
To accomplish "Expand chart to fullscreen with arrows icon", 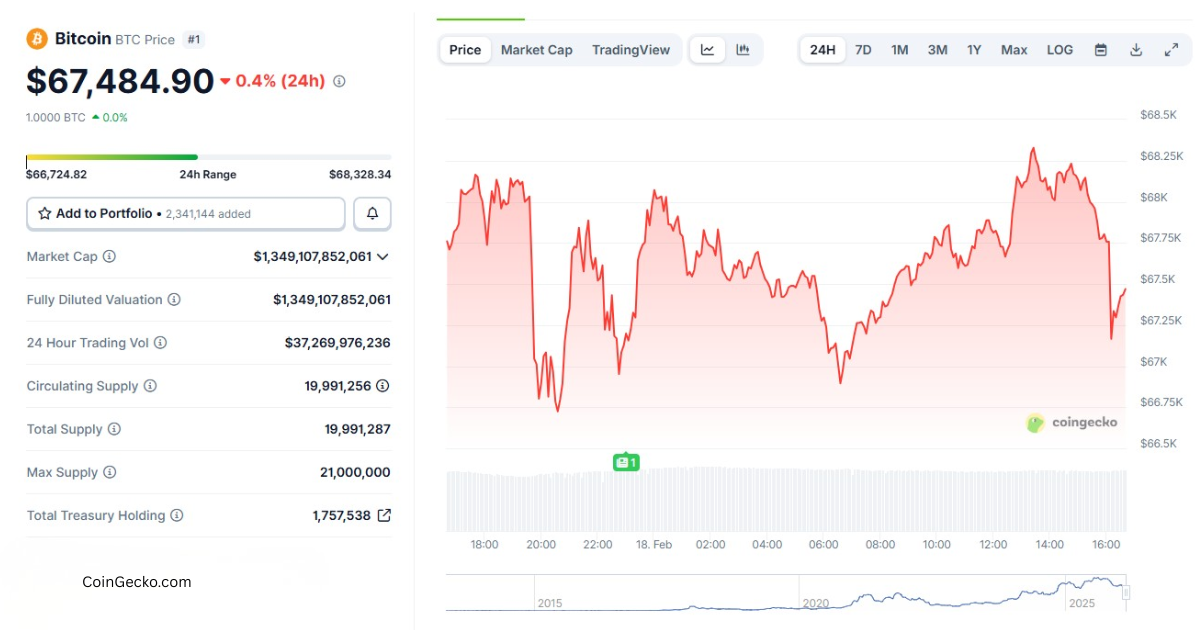I will pyautogui.click(x=1172, y=48).
